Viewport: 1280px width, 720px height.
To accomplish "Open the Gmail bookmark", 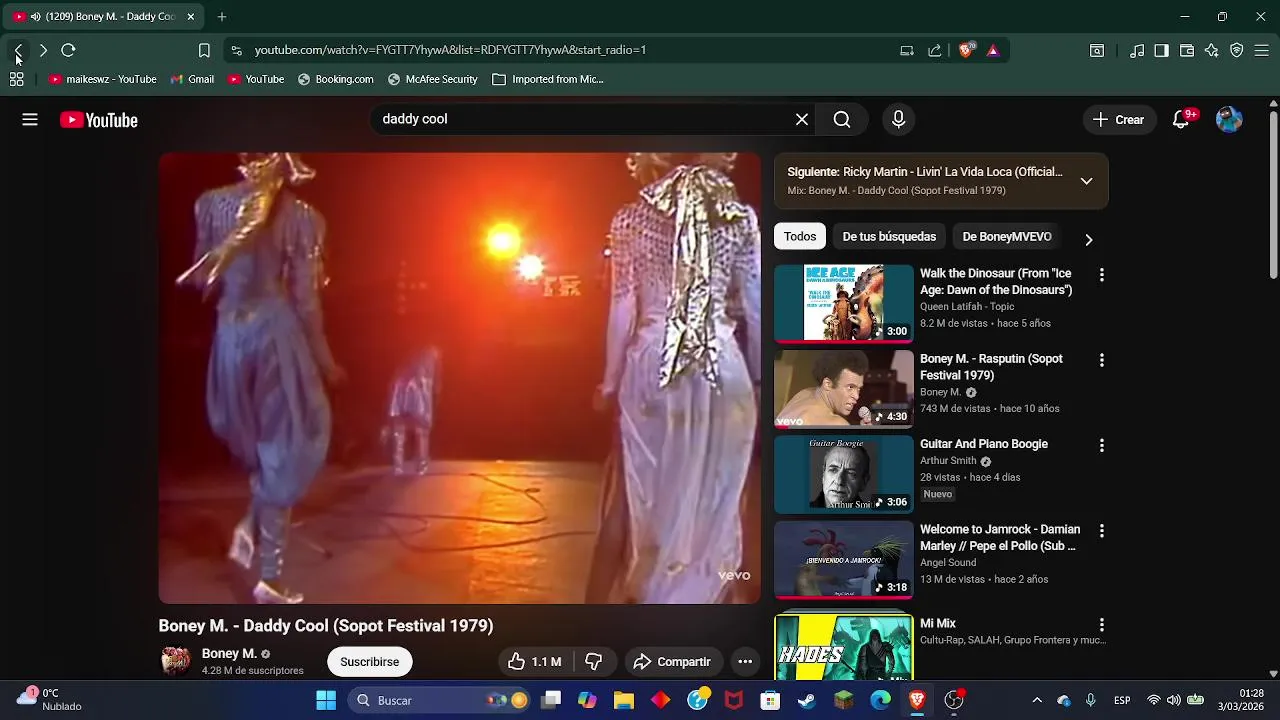I will click(x=192, y=79).
